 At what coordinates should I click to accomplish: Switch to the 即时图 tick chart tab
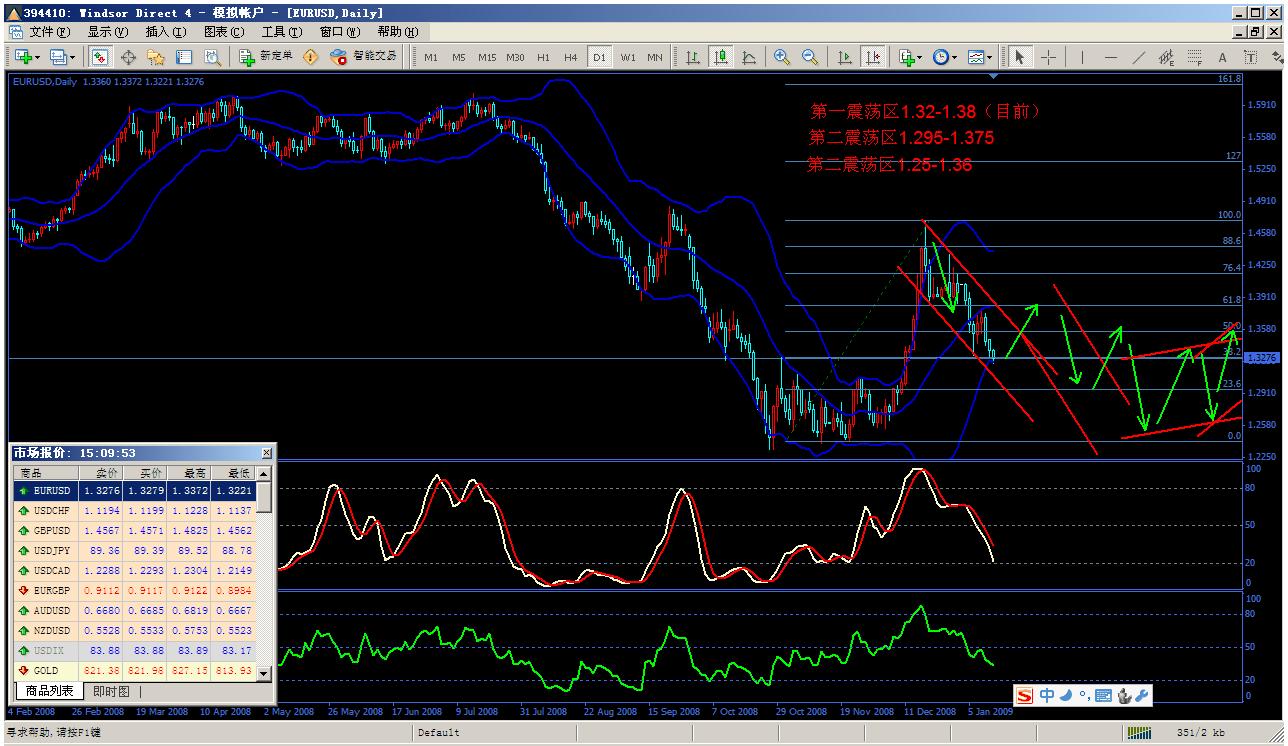(x=111, y=691)
